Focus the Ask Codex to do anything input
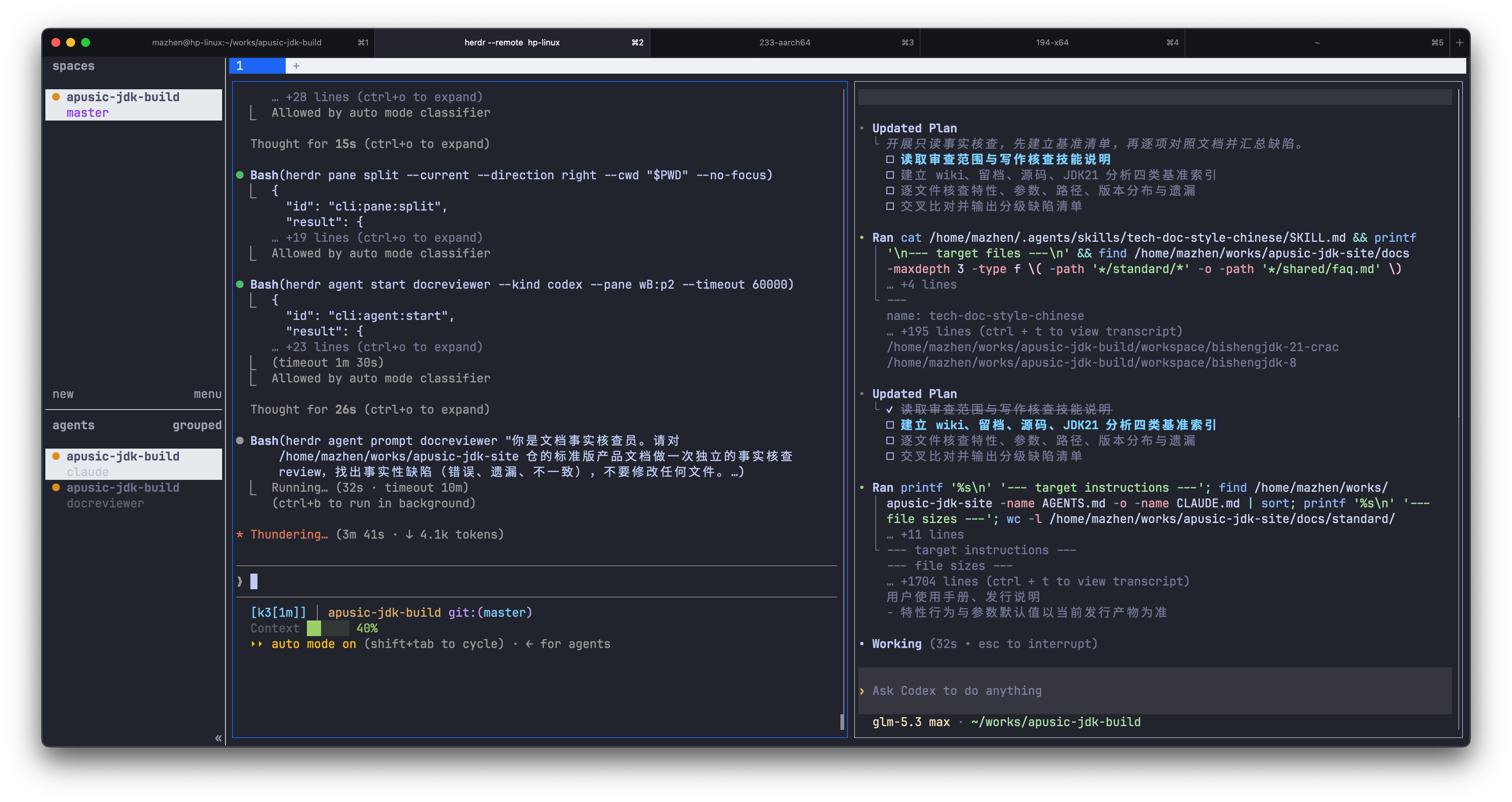Viewport: 1512px width, 802px height. [x=1154, y=690]
